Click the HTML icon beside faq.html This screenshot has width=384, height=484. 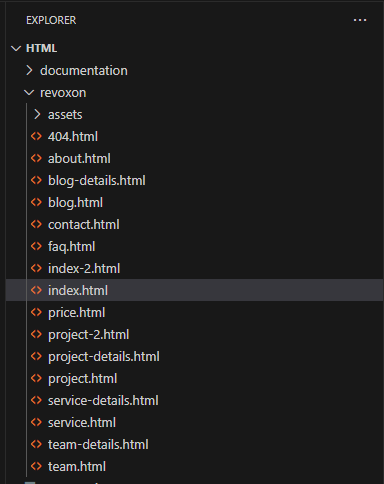pos(36,246)
